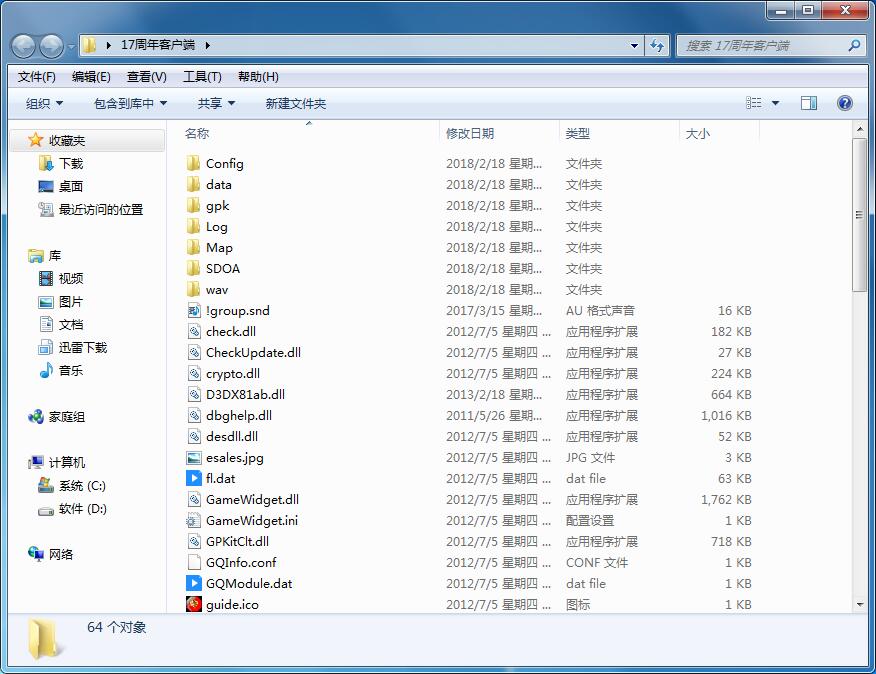Viewport: 876px width, 674px height.
Task: Select the !group.snd audio file
Action: point(237,310)
